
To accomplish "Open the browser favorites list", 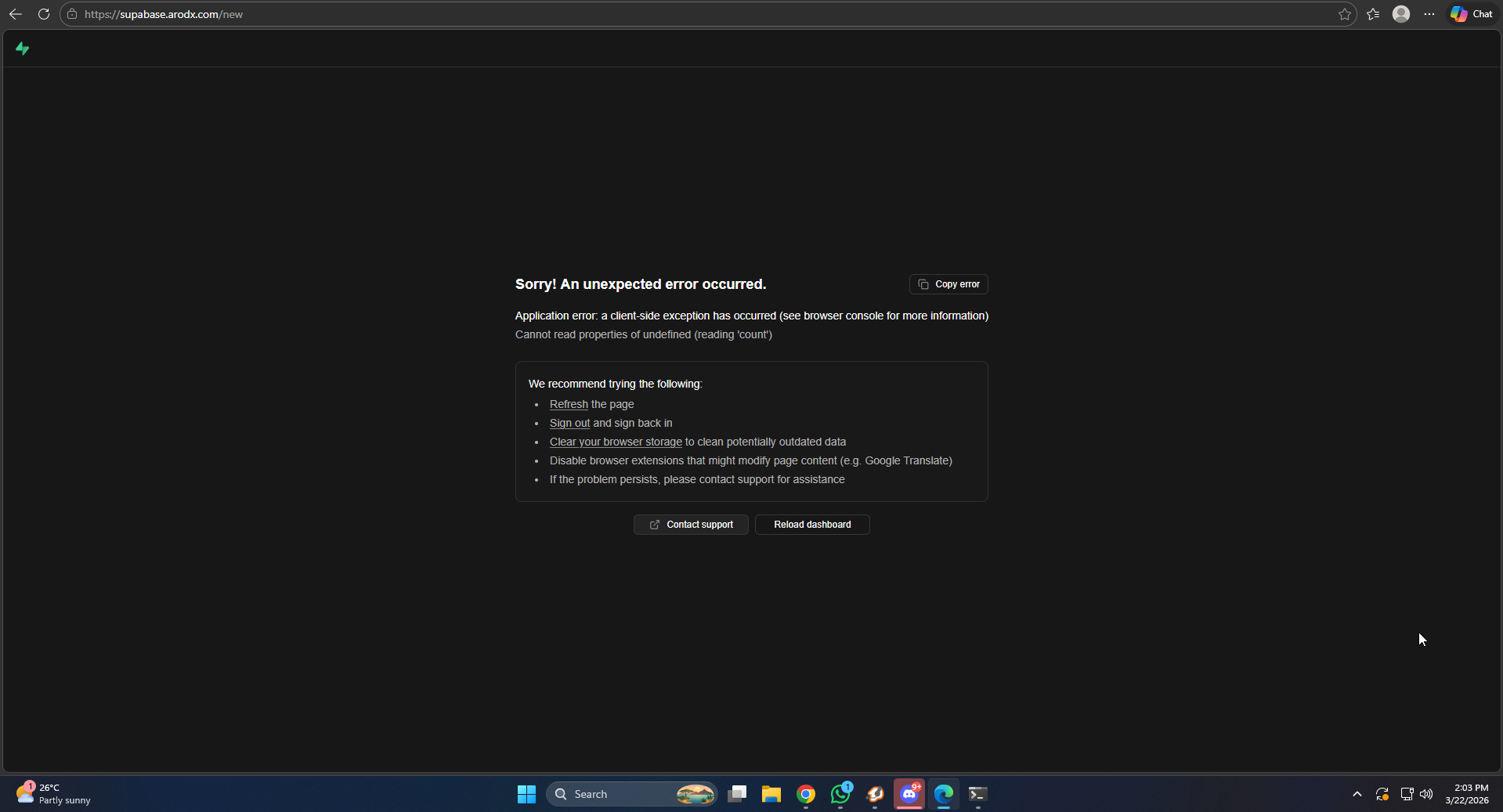I will coord(1373,14).
